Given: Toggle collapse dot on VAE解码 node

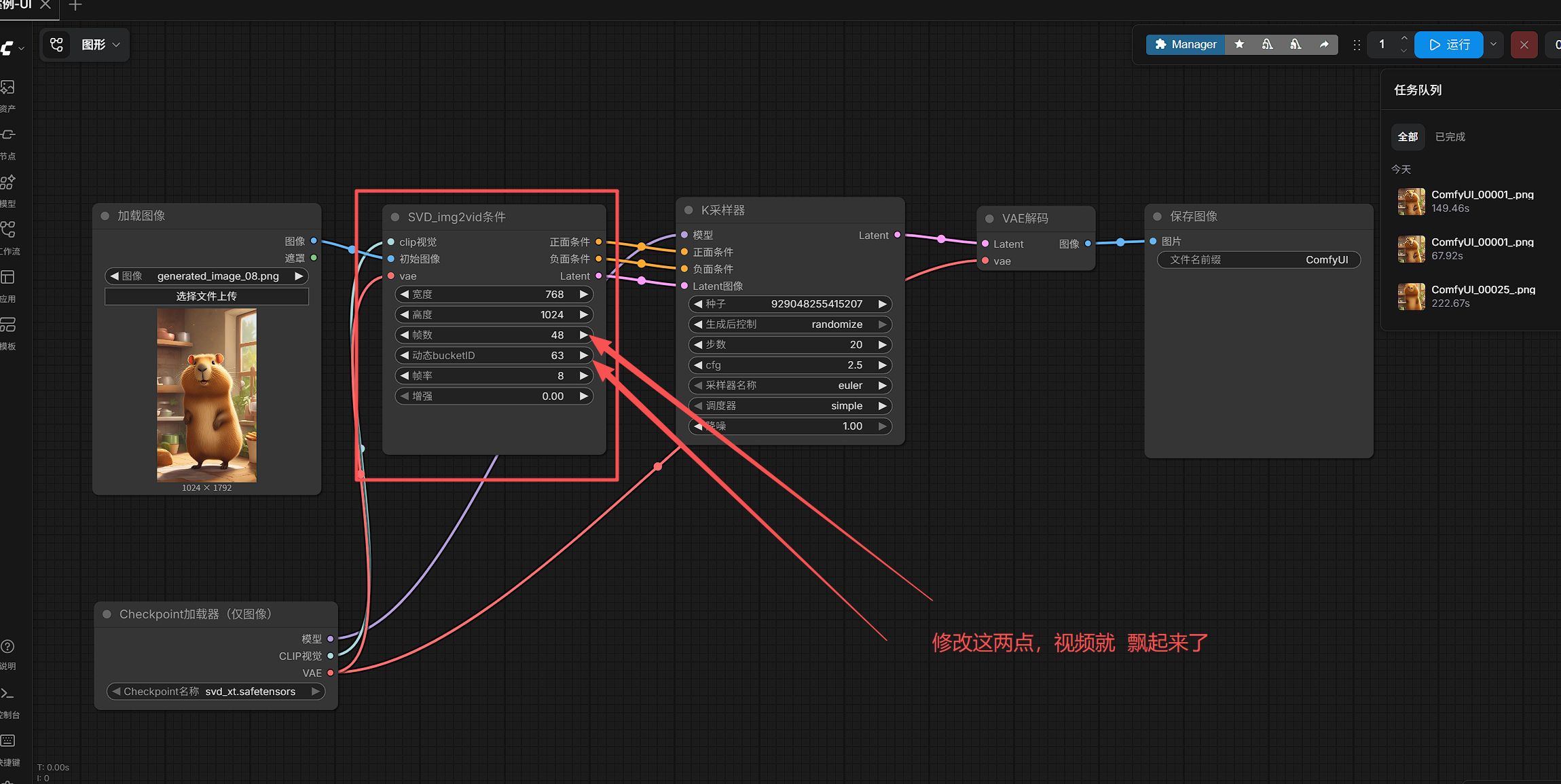Looking at the screenshot, I should [989, 219].
